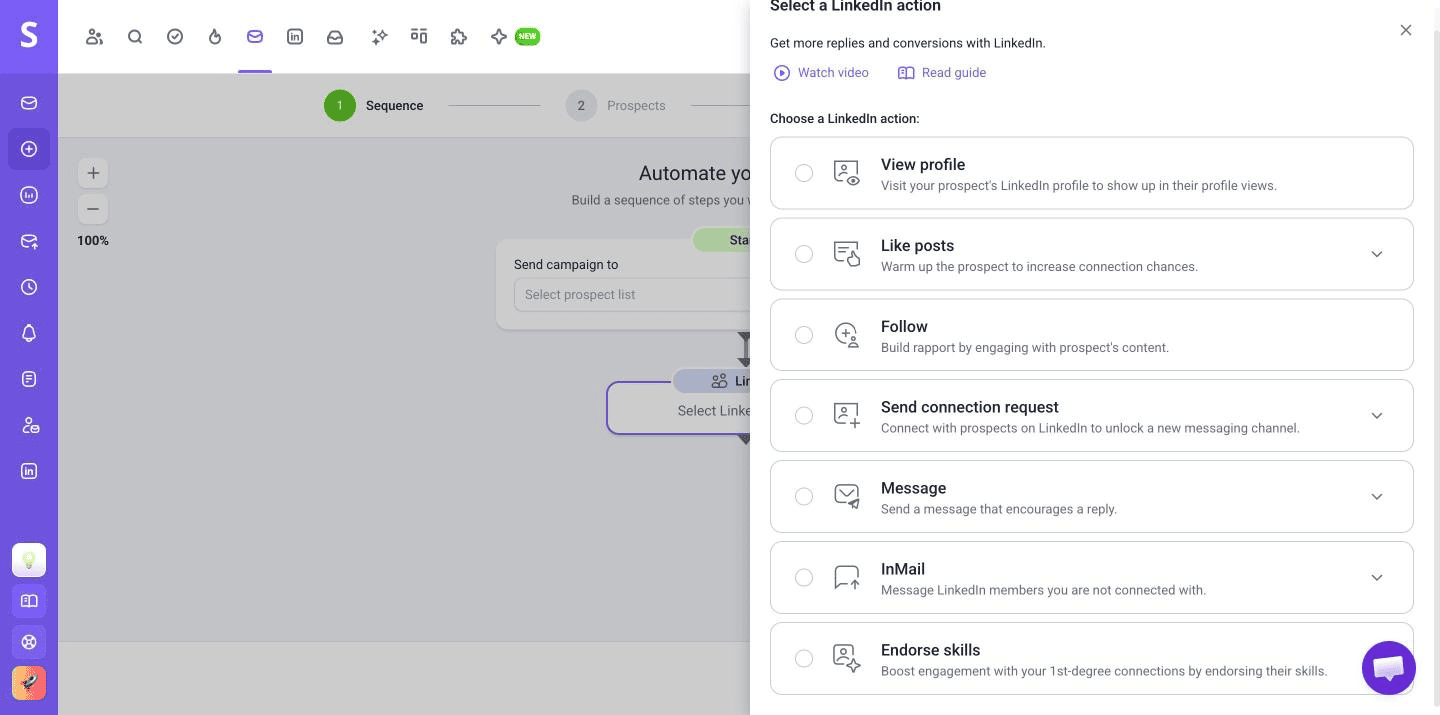Open the envelope campaigns tab in top bar

255,37
